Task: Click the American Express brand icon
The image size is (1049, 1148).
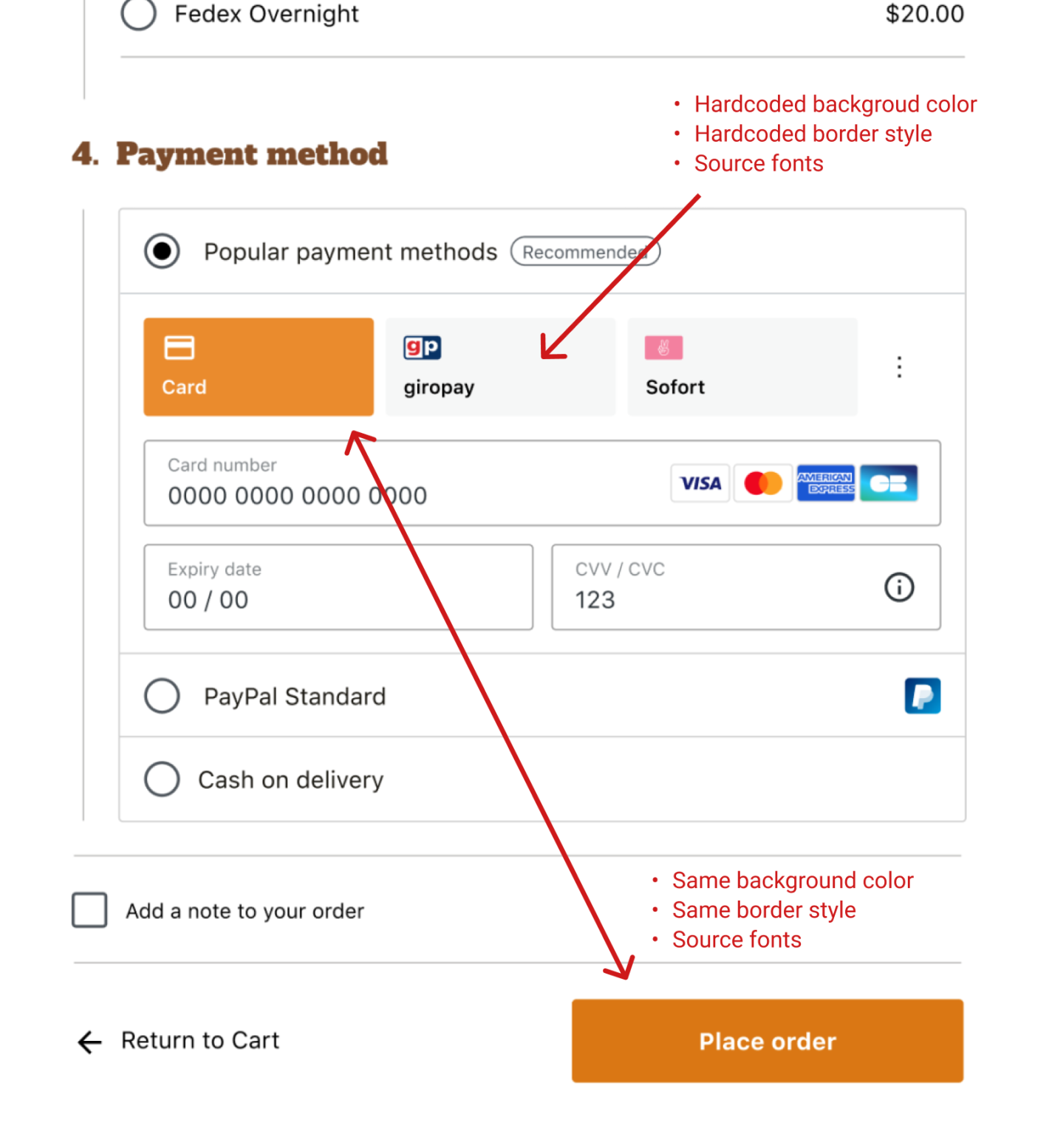Action: pos(826,483)
